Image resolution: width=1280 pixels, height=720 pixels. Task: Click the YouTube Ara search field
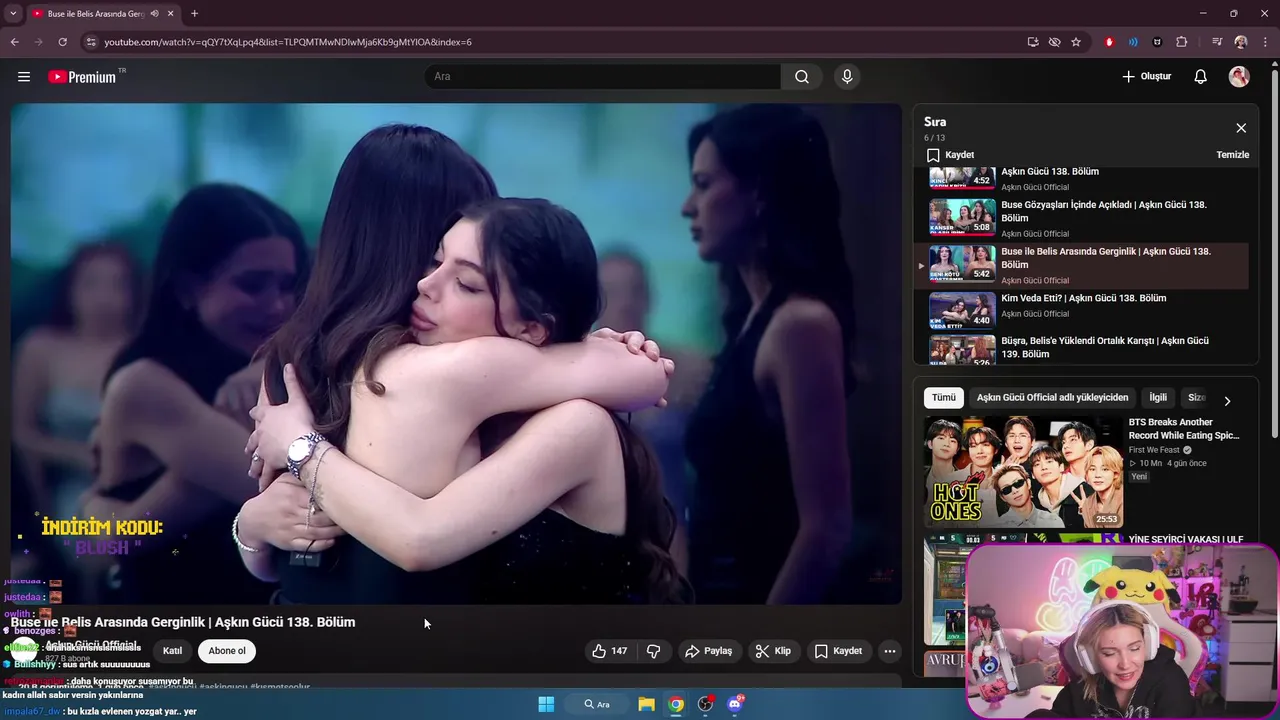pos(603,77)
